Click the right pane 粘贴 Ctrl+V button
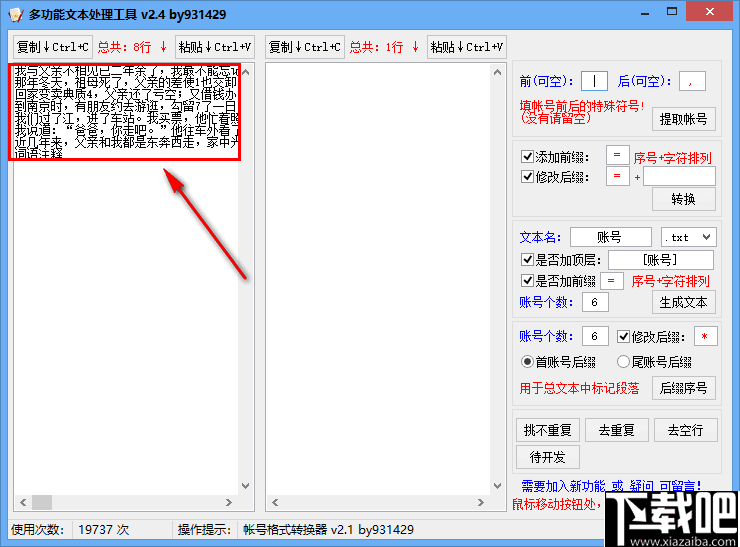740x547 pixels. [467, 47]
